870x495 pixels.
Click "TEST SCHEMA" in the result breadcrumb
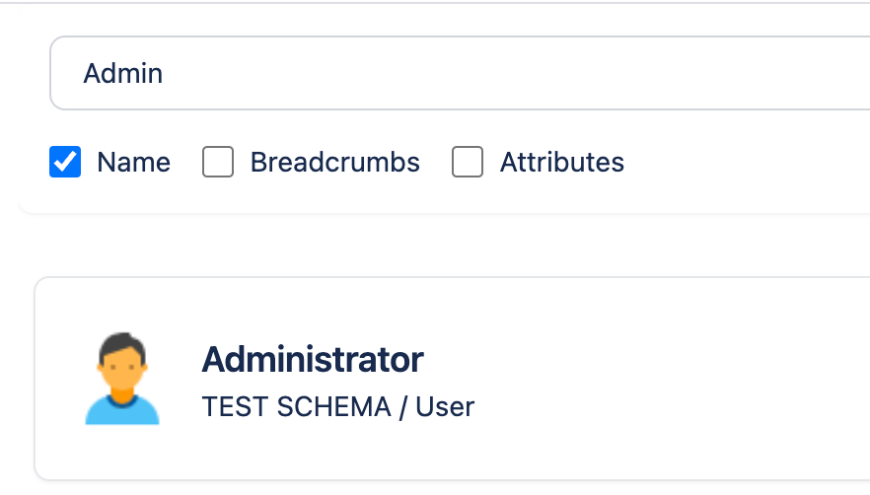coord(296,407)
